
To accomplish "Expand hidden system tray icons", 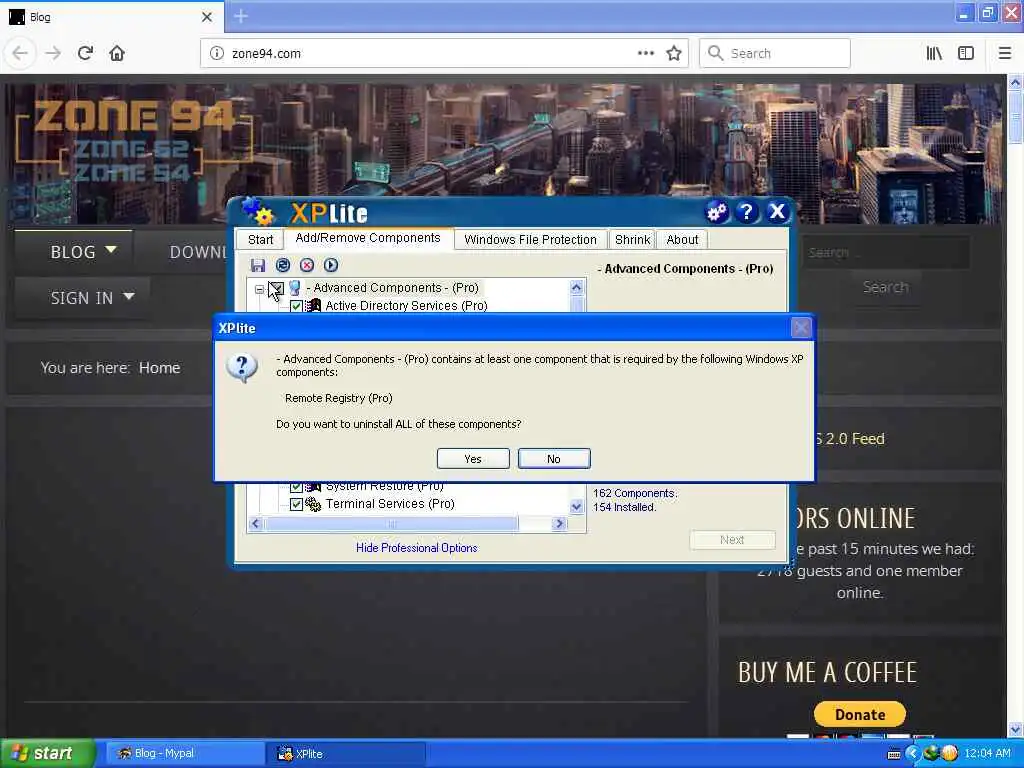I will [912, 754].
